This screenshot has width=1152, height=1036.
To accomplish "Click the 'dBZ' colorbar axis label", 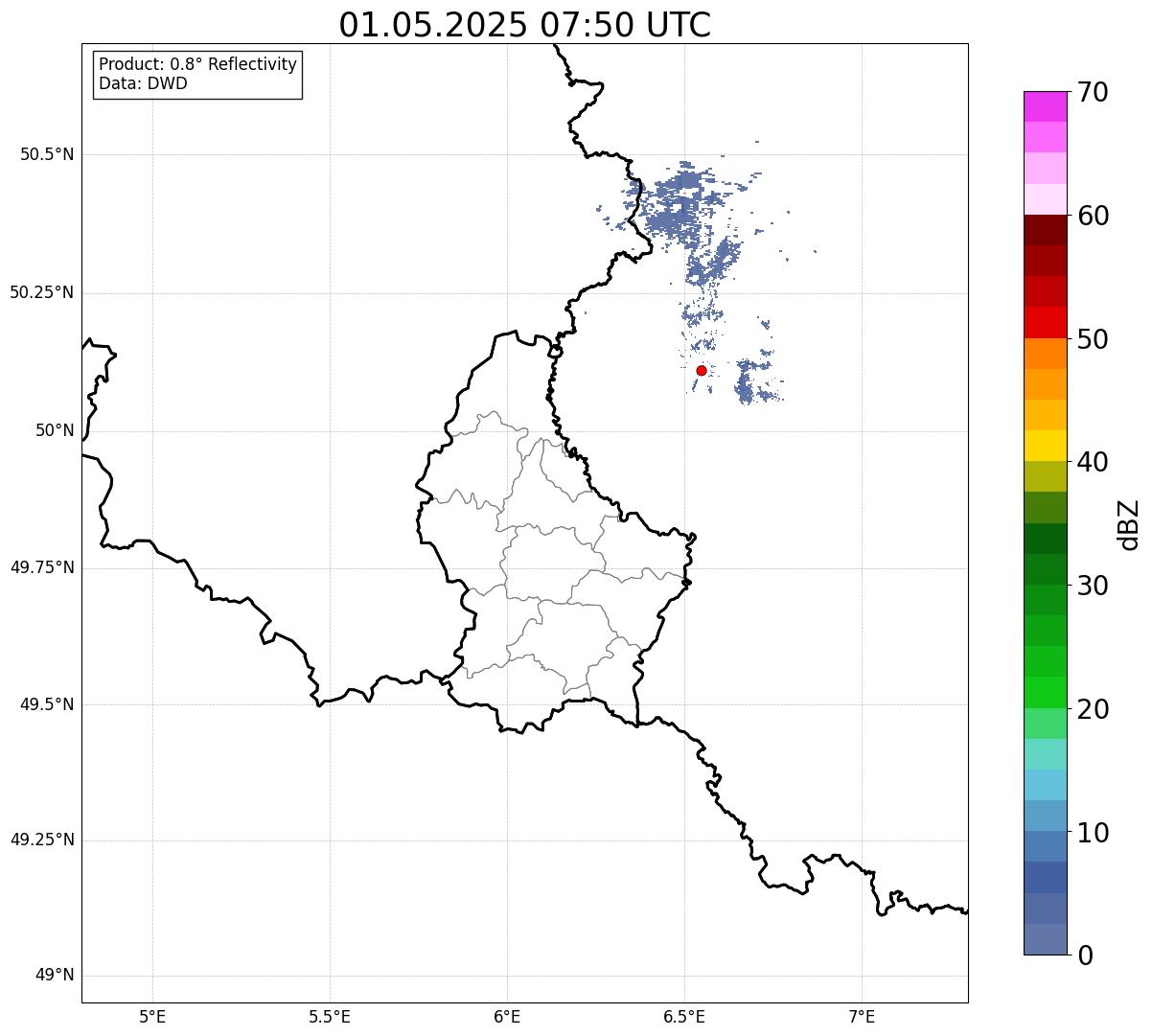I will point(1130,524).
